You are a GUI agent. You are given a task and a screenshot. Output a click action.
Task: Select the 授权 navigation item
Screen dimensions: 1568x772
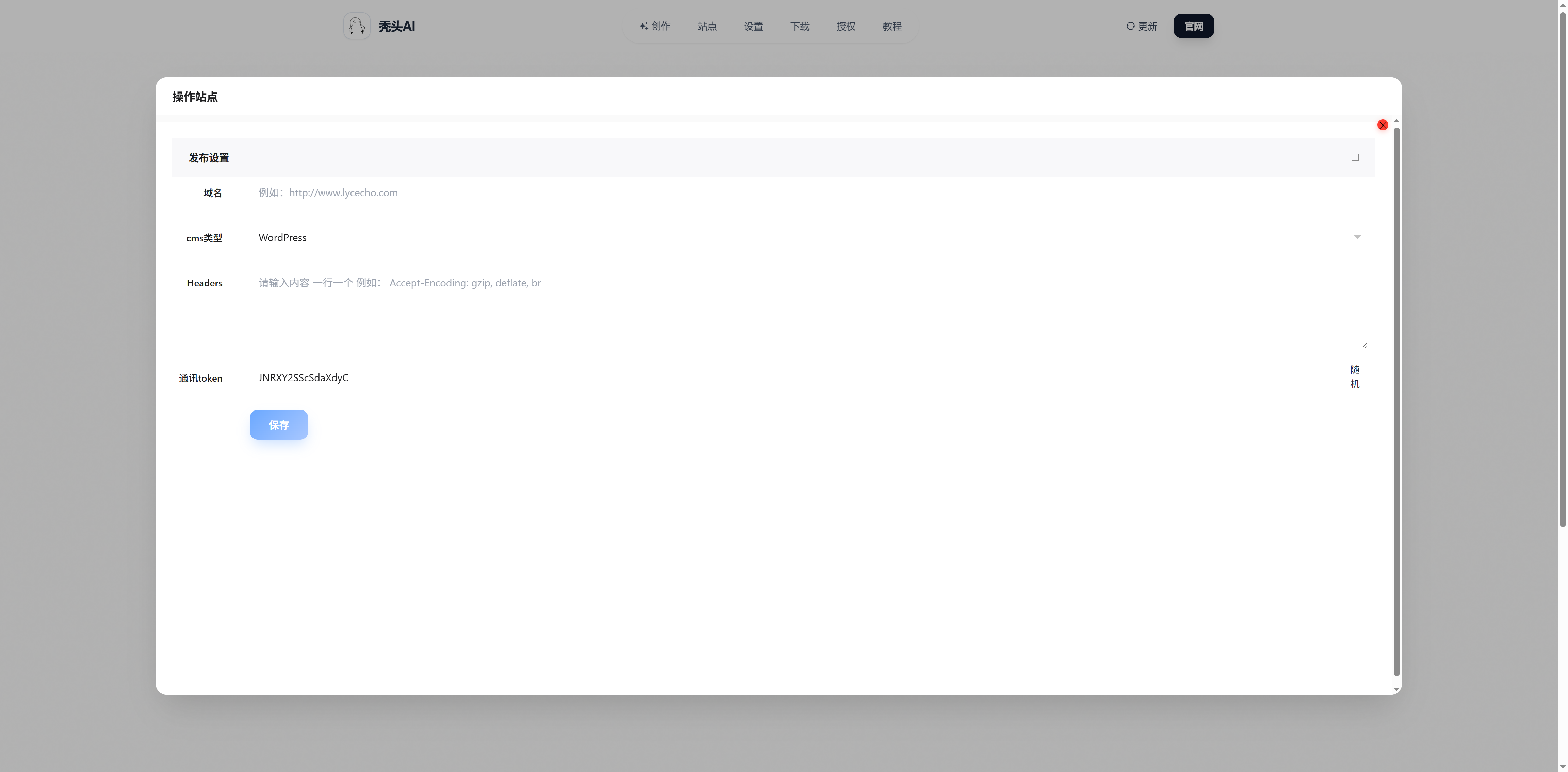(x=846, y=26)
